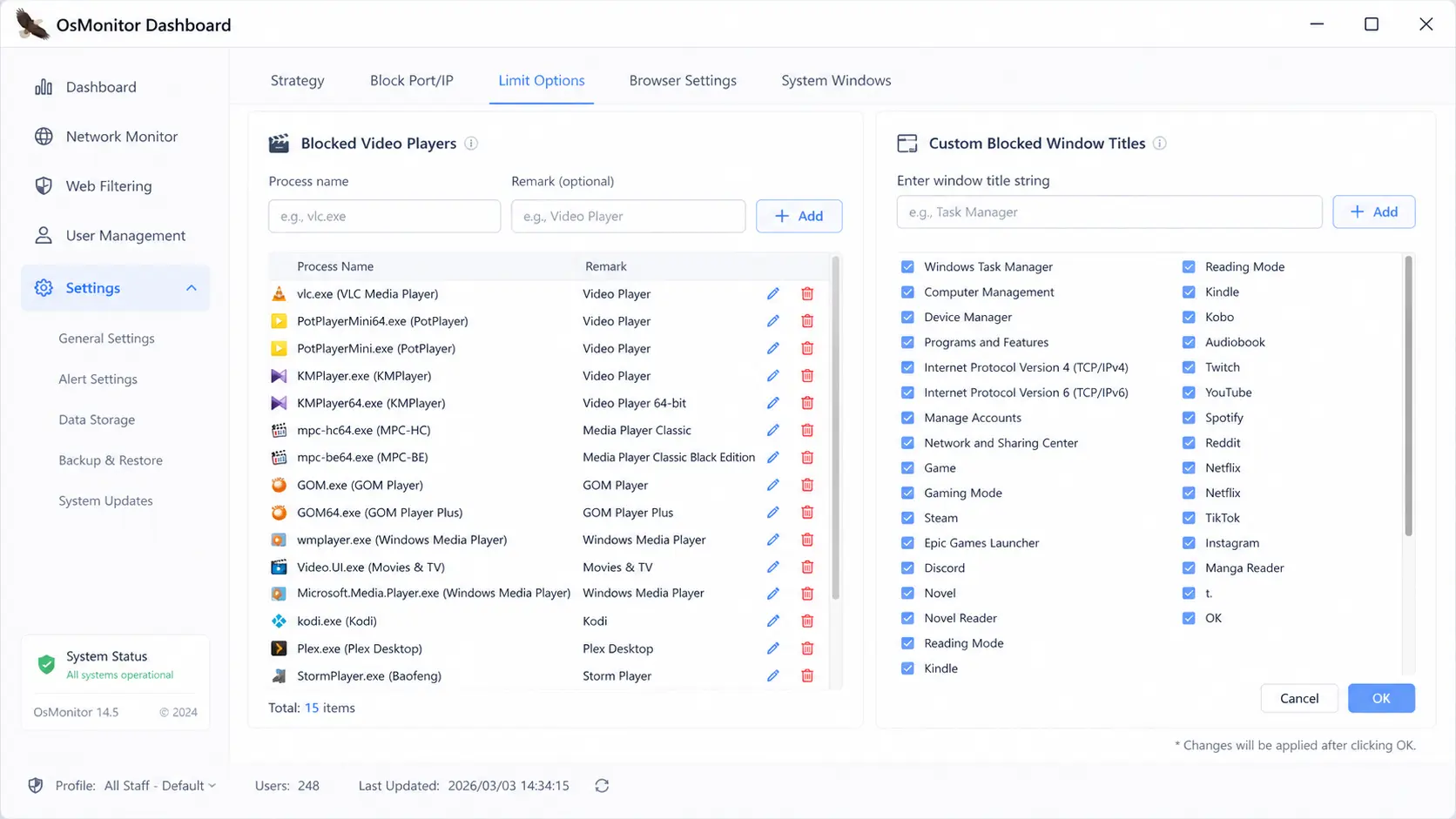Open the System Windows tab

836,80
